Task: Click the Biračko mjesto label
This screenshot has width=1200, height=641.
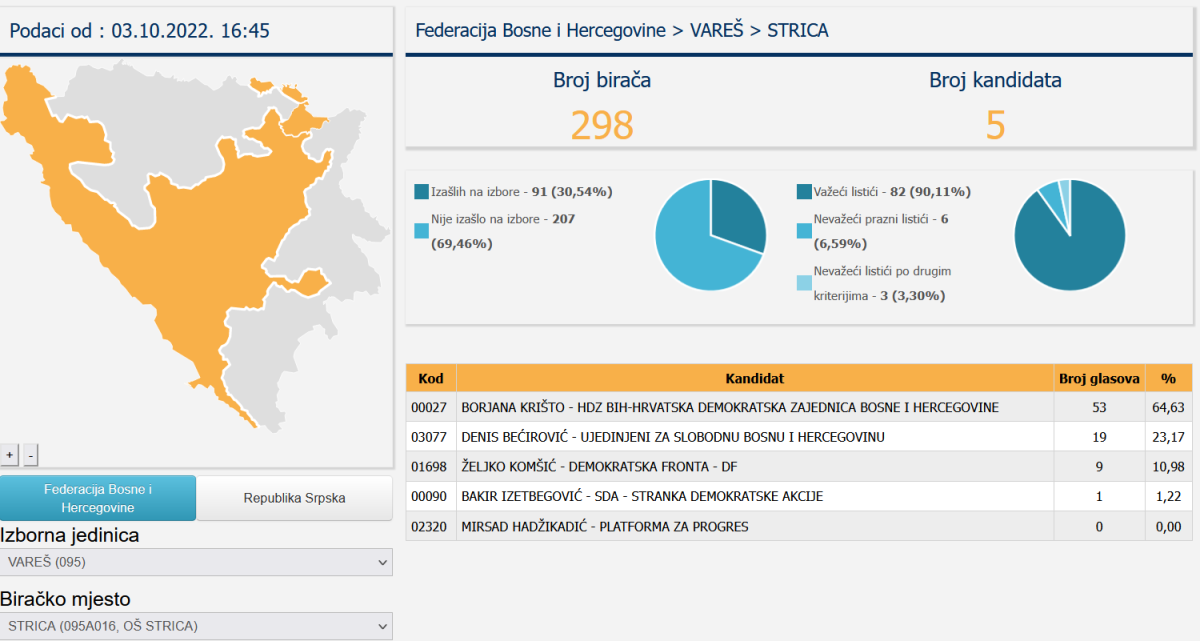Action: pyautogui.click(x=66, y=599)
